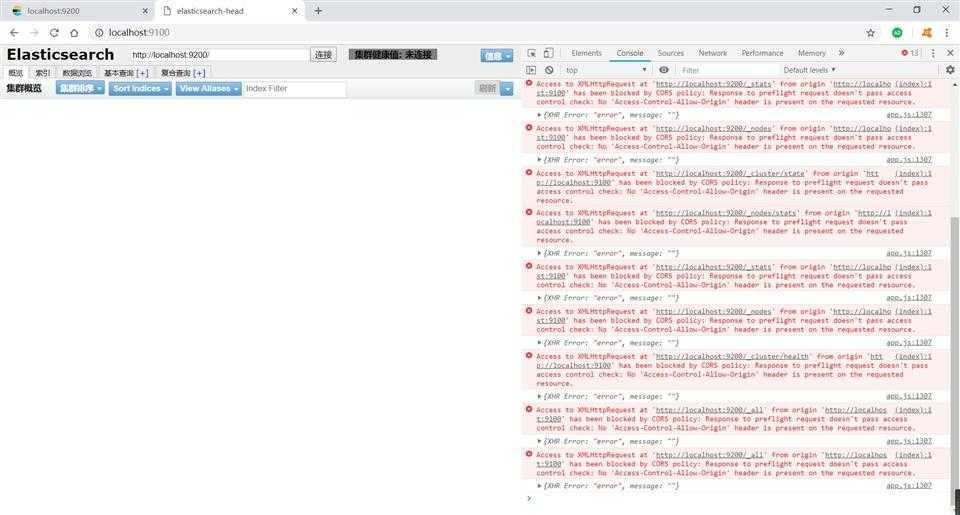The width and height of the screenshot is (960, 515).
Task: Focus the console Filter input
Action: point(727,70)
